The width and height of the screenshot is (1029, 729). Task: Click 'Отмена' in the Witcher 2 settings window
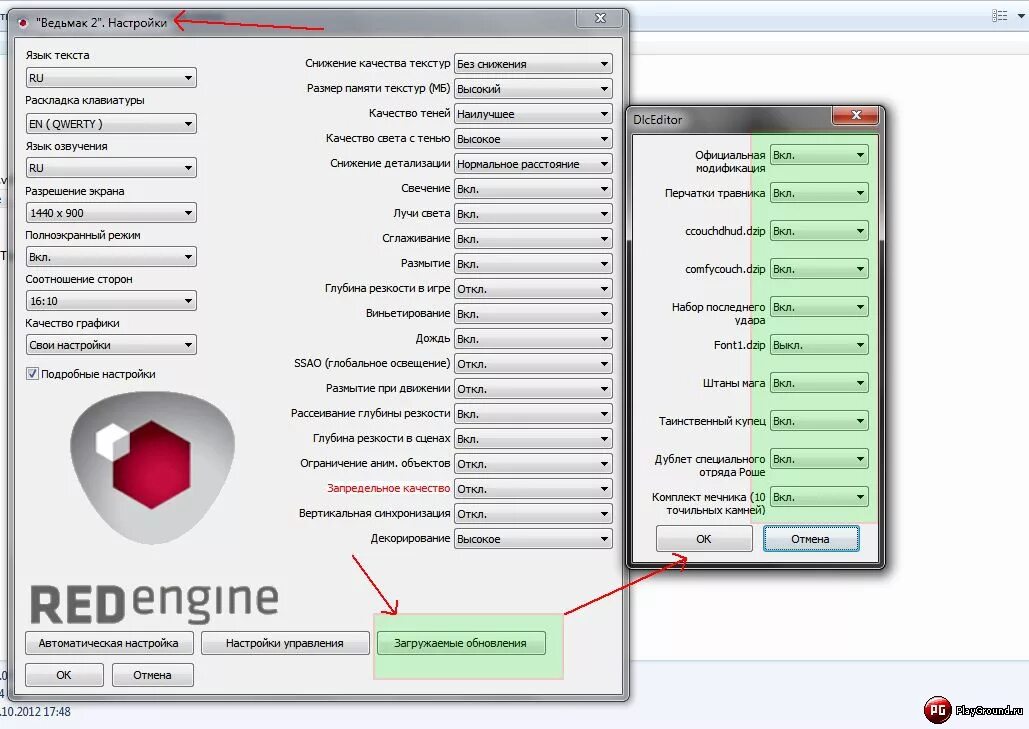pos(152,675)
